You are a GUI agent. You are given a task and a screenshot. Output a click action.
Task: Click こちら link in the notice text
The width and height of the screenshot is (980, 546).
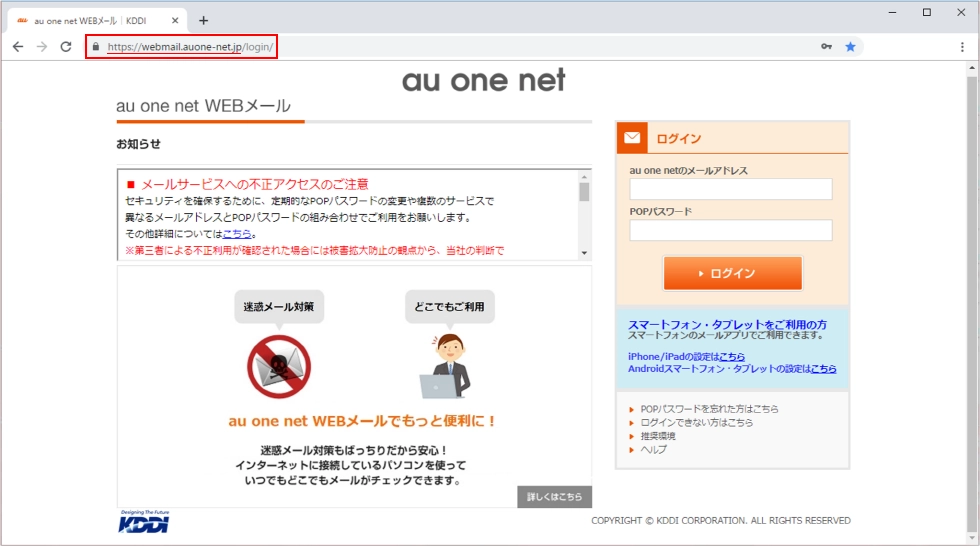click(x=237, y=234)
